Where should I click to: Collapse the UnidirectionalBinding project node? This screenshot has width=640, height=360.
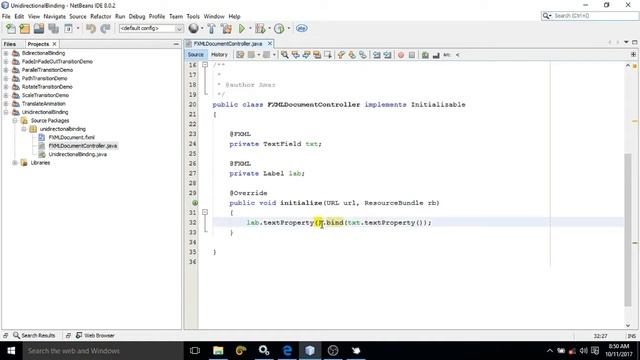(6, 112)
